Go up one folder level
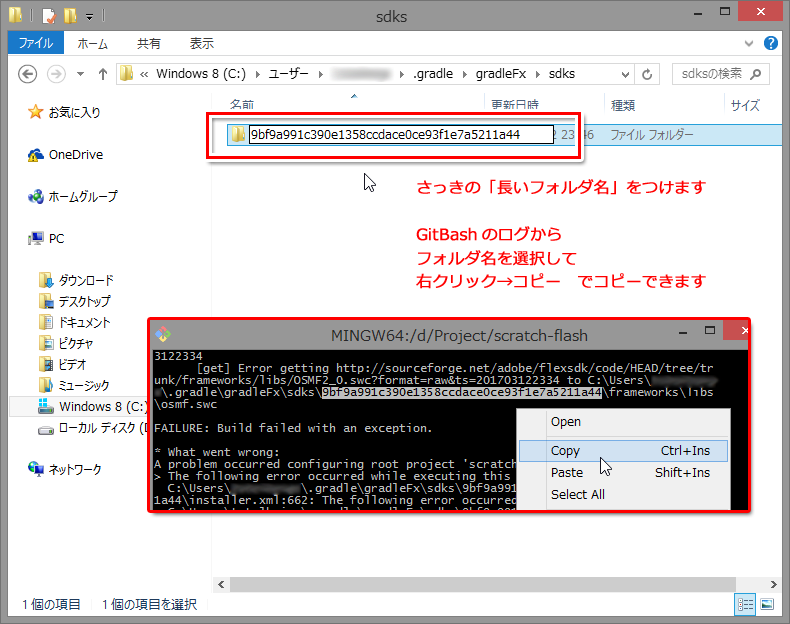This screenshot has width=790, height=624. (x=103, y=75)
